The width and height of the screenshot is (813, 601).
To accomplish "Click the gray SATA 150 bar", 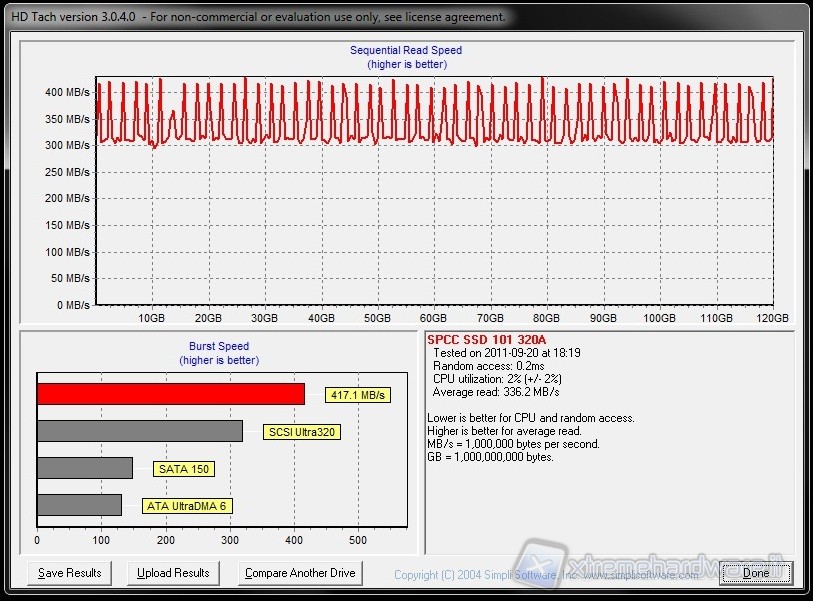I will 85,468.
